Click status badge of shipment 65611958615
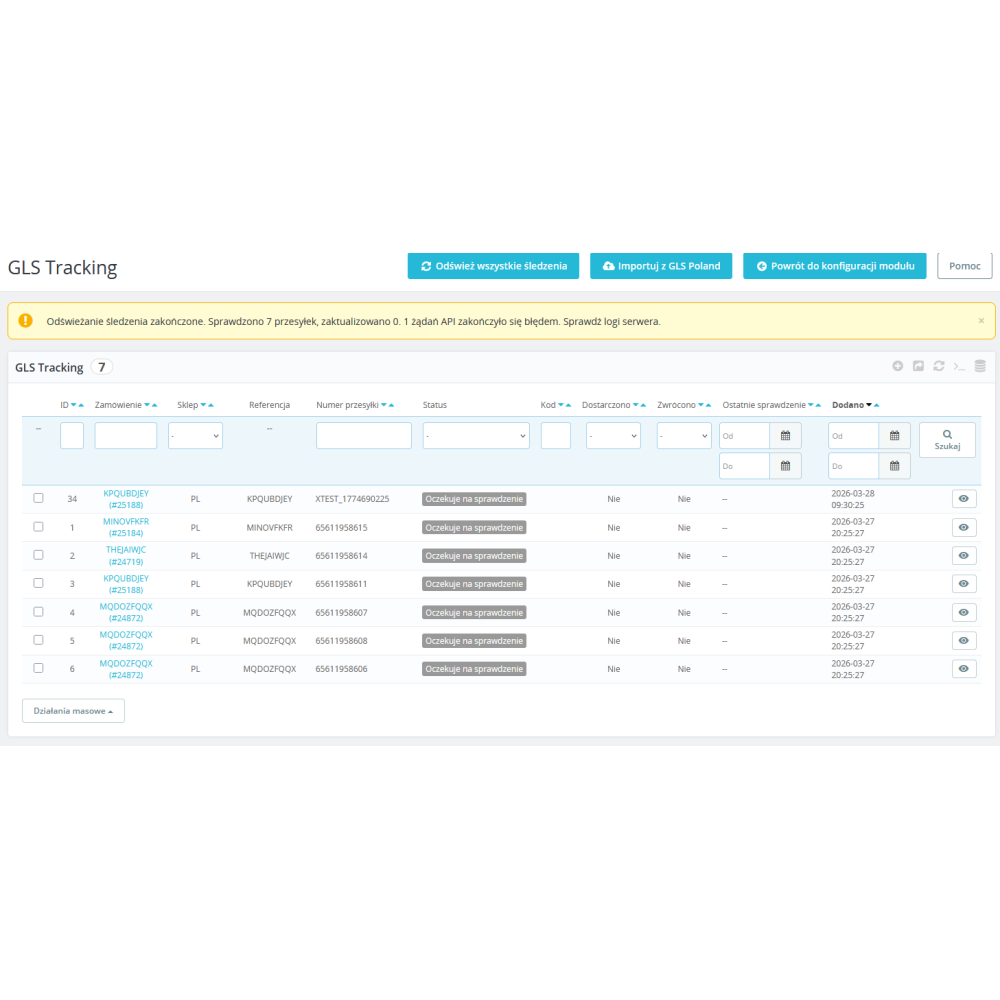 pos(474,527)
